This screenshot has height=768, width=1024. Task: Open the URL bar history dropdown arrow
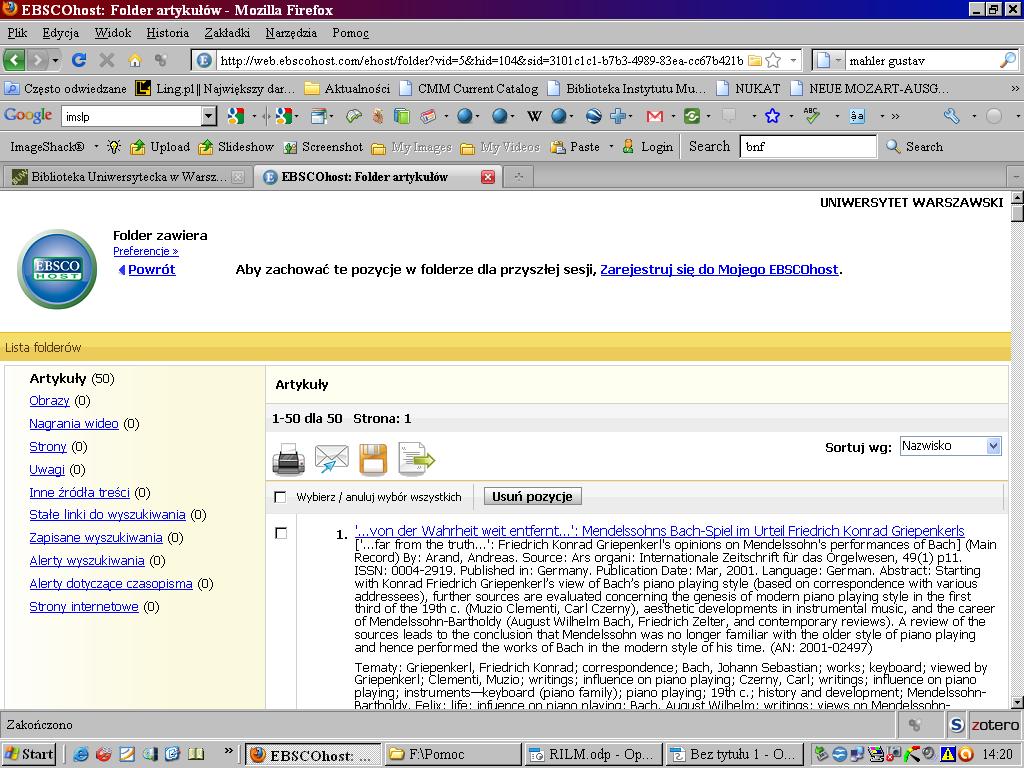click(x=793, y=61)
